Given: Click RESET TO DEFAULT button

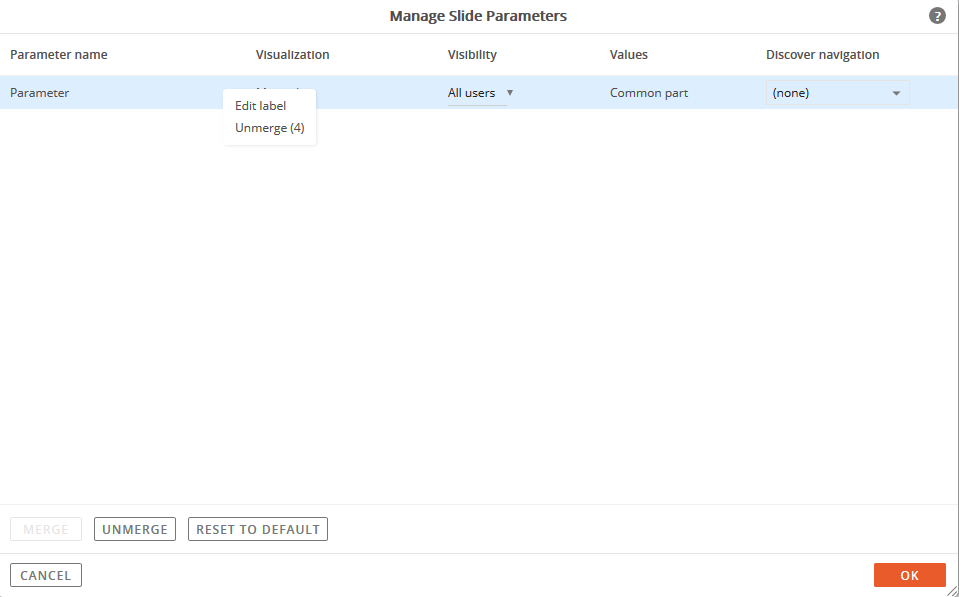Looking at the screenshot, I should (x=257, y=529).
